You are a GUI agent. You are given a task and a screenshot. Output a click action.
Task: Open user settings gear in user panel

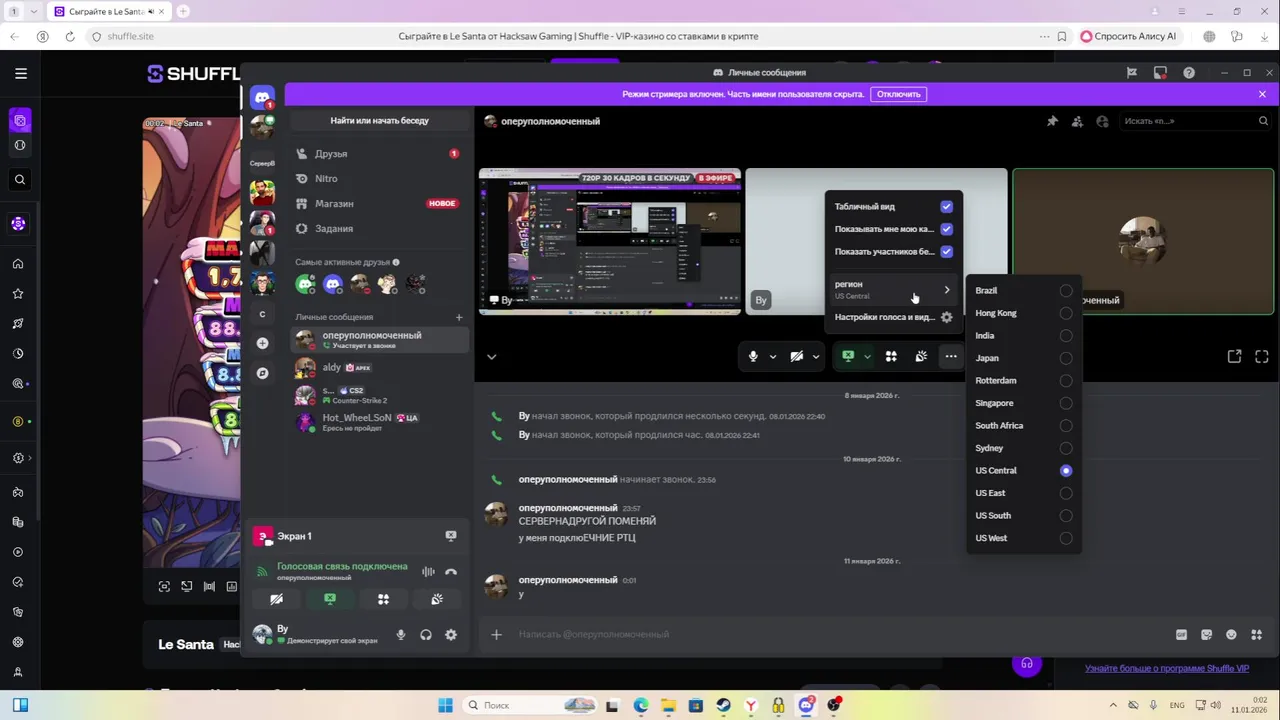[451, 635]
